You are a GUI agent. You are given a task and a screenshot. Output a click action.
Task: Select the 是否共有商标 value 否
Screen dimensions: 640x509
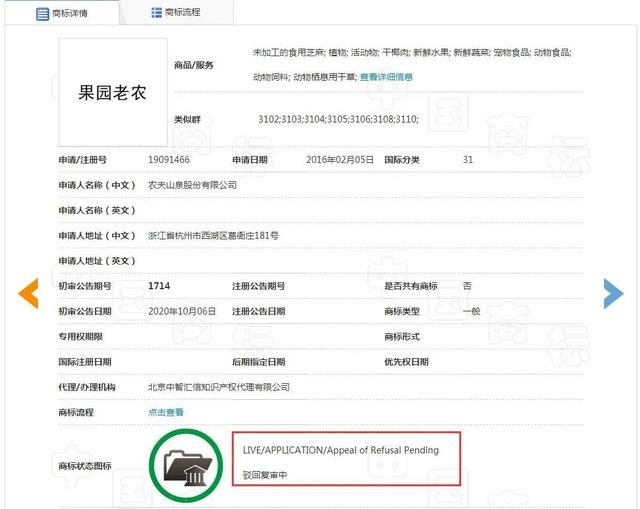point(467,286)
